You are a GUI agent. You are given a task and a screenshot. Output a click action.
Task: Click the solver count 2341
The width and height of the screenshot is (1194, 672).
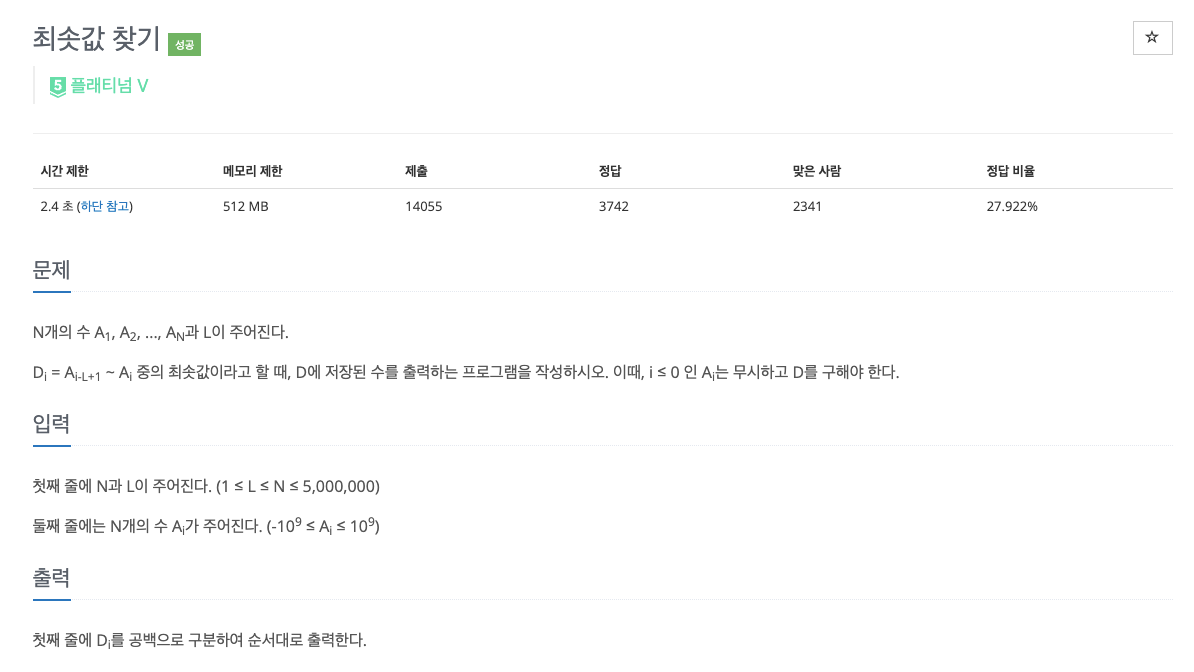807,206
